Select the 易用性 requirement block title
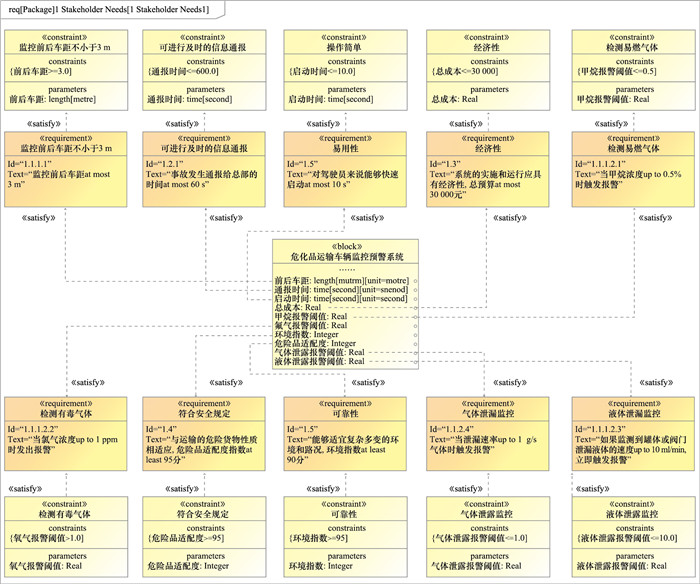 coord(346,148)
